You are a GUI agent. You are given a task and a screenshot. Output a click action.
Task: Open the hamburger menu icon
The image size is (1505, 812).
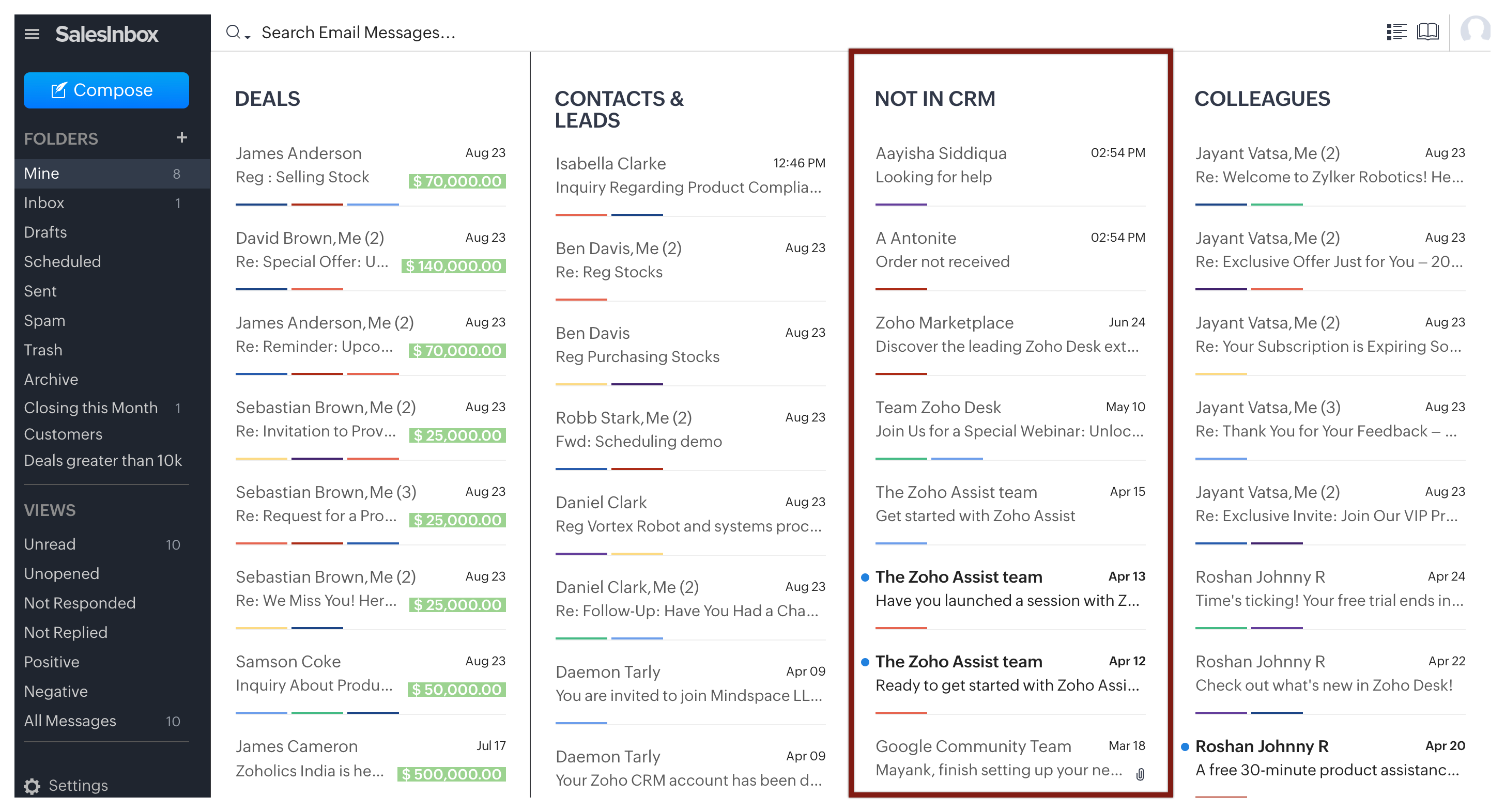32,34
